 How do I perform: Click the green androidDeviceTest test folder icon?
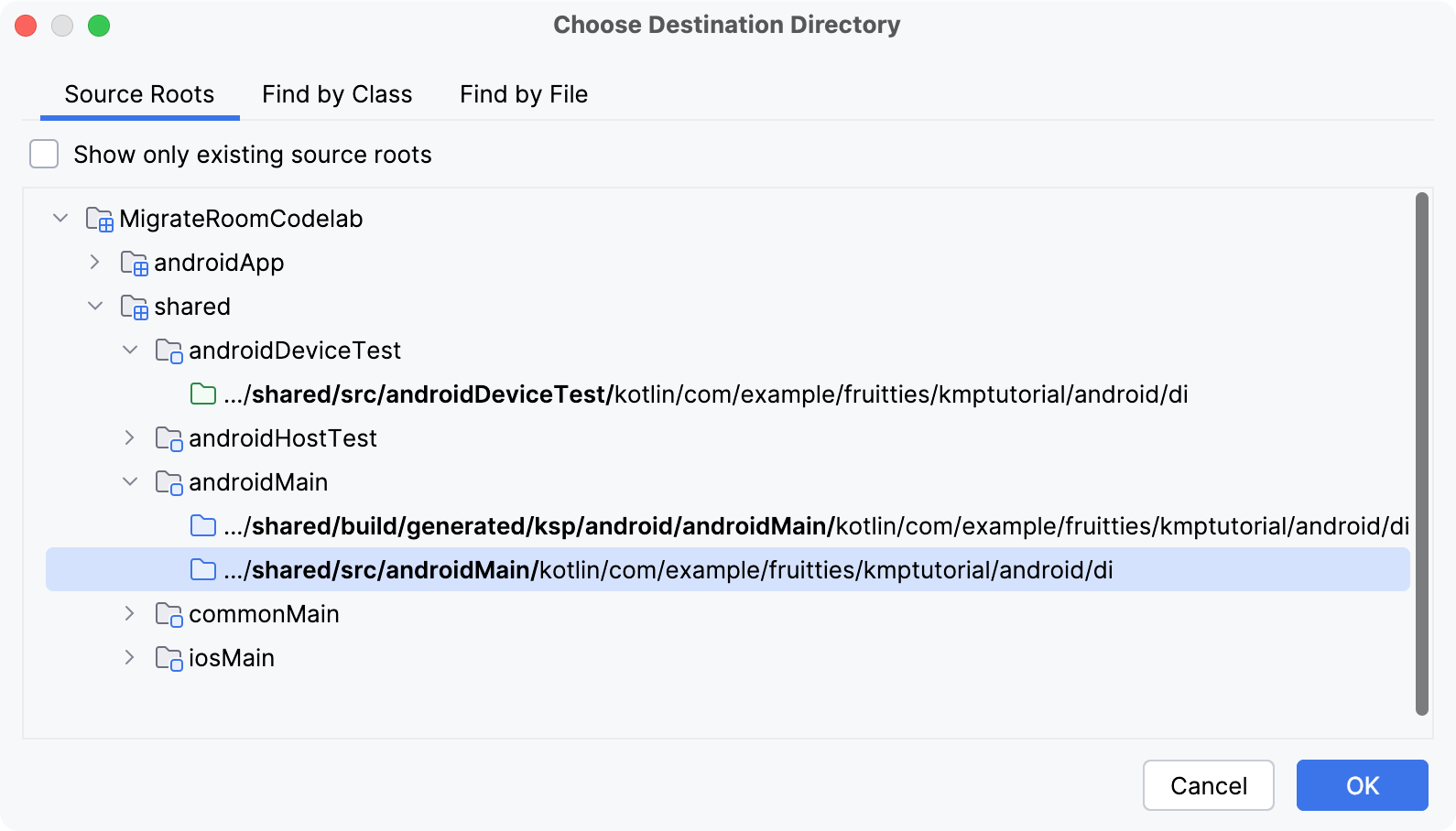pyautogui.click(x=203, y=394)
